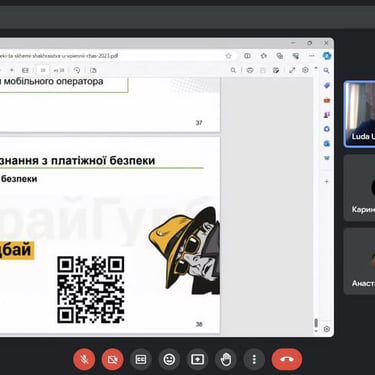Click save icon in PDF toolbar
Image resolution: width=375 pixels, height=375 pixels.
tap(263, 70)
